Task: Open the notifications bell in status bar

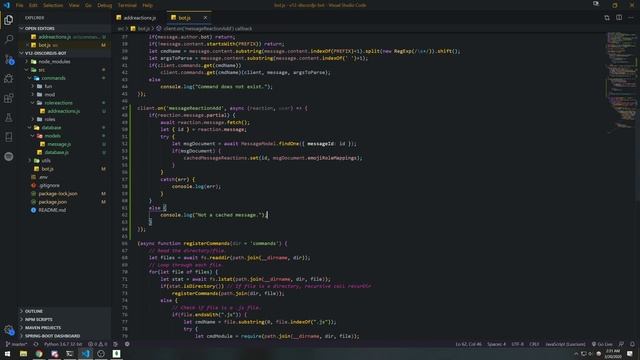Action: (x=632, y=344)
